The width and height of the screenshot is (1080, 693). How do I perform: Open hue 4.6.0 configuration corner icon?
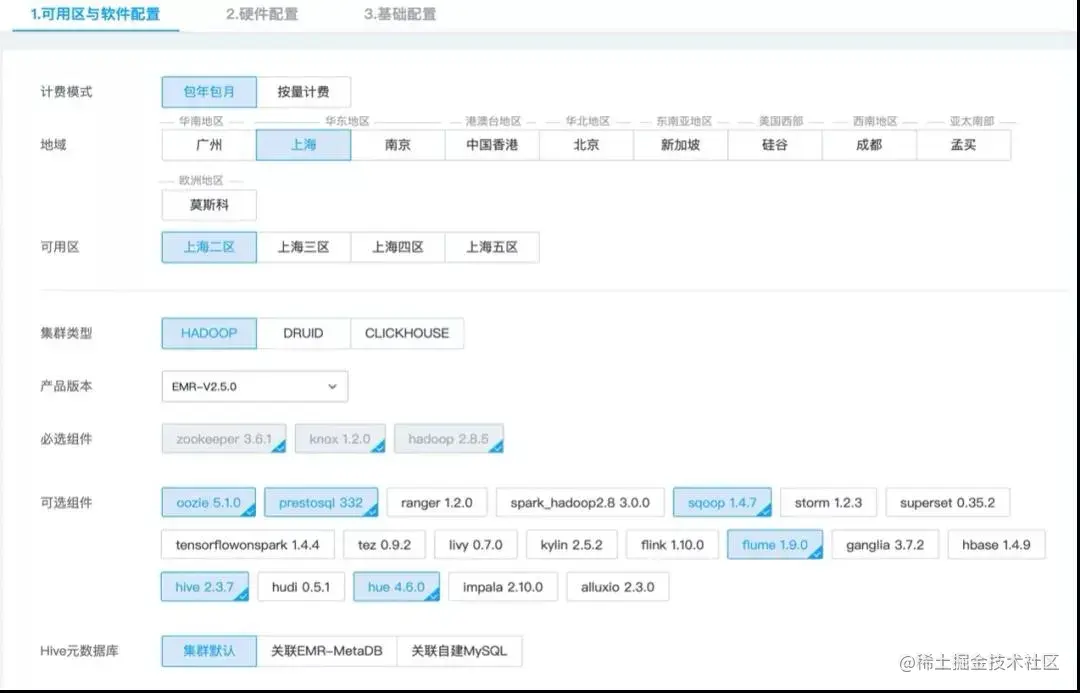(435, 595)
